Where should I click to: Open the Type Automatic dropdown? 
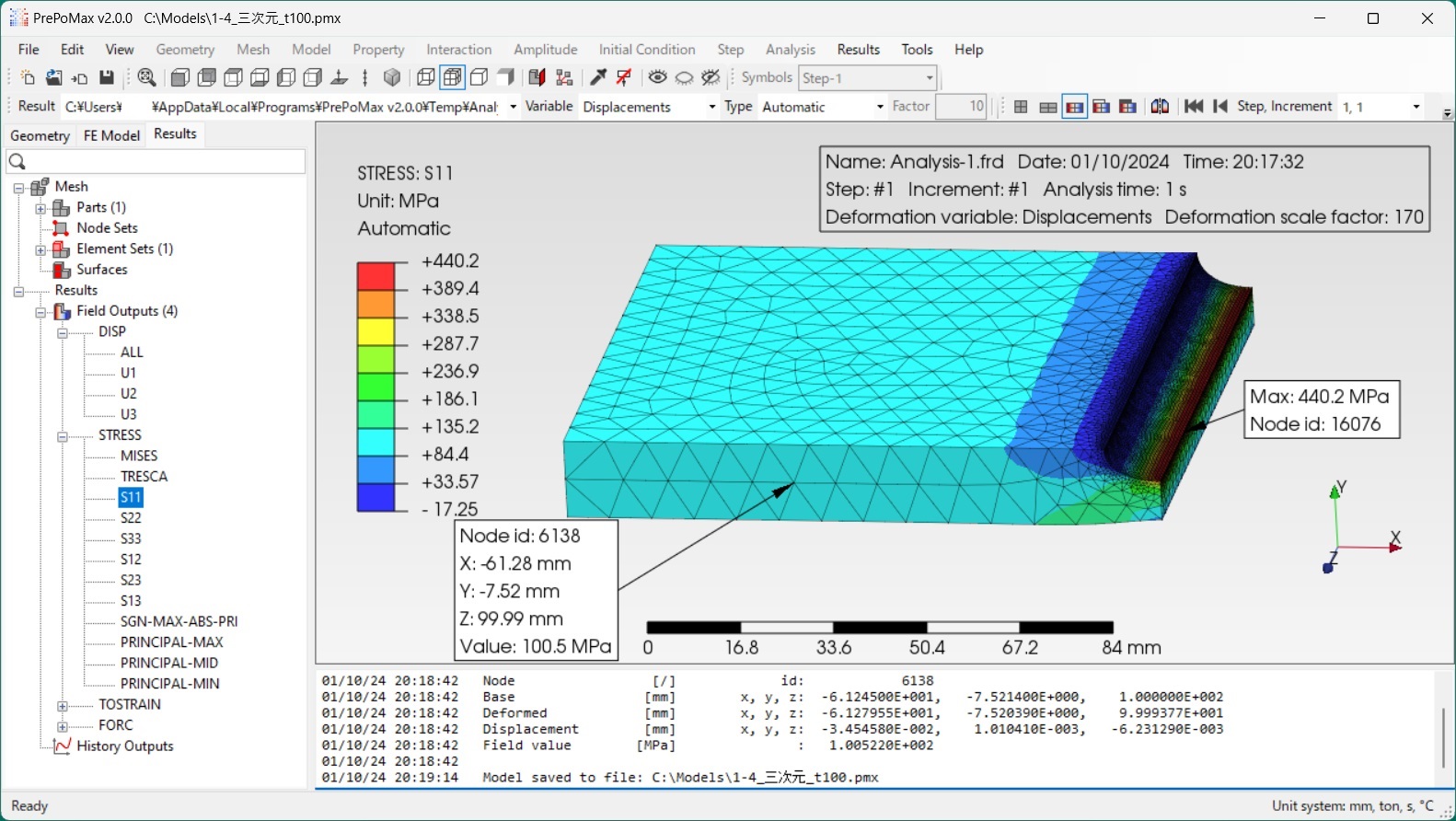[880, 107]
